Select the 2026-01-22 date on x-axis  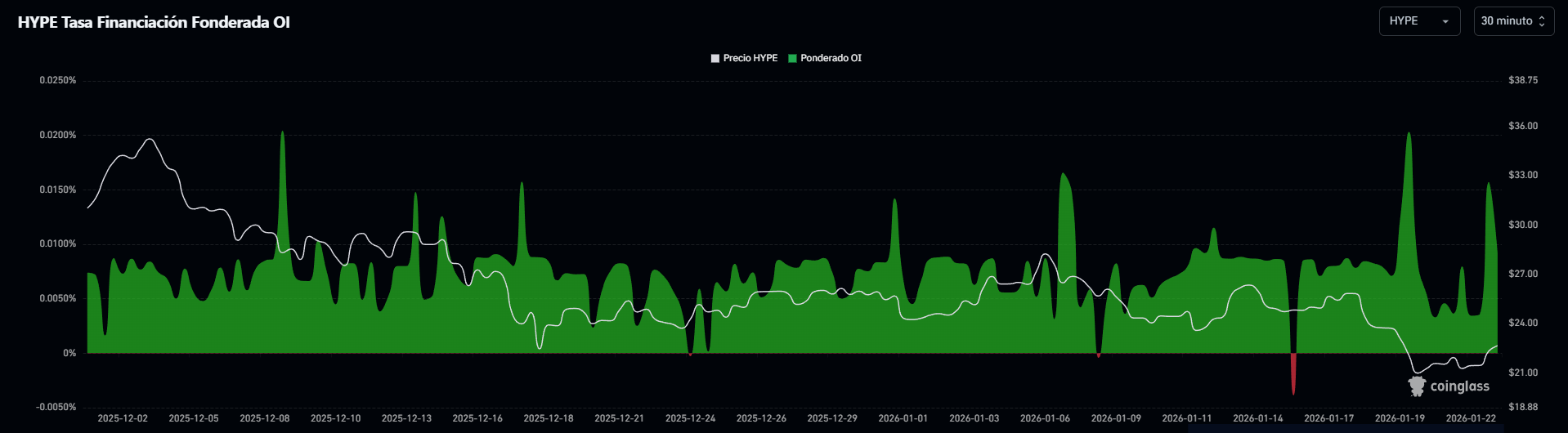pos(1470,418)
